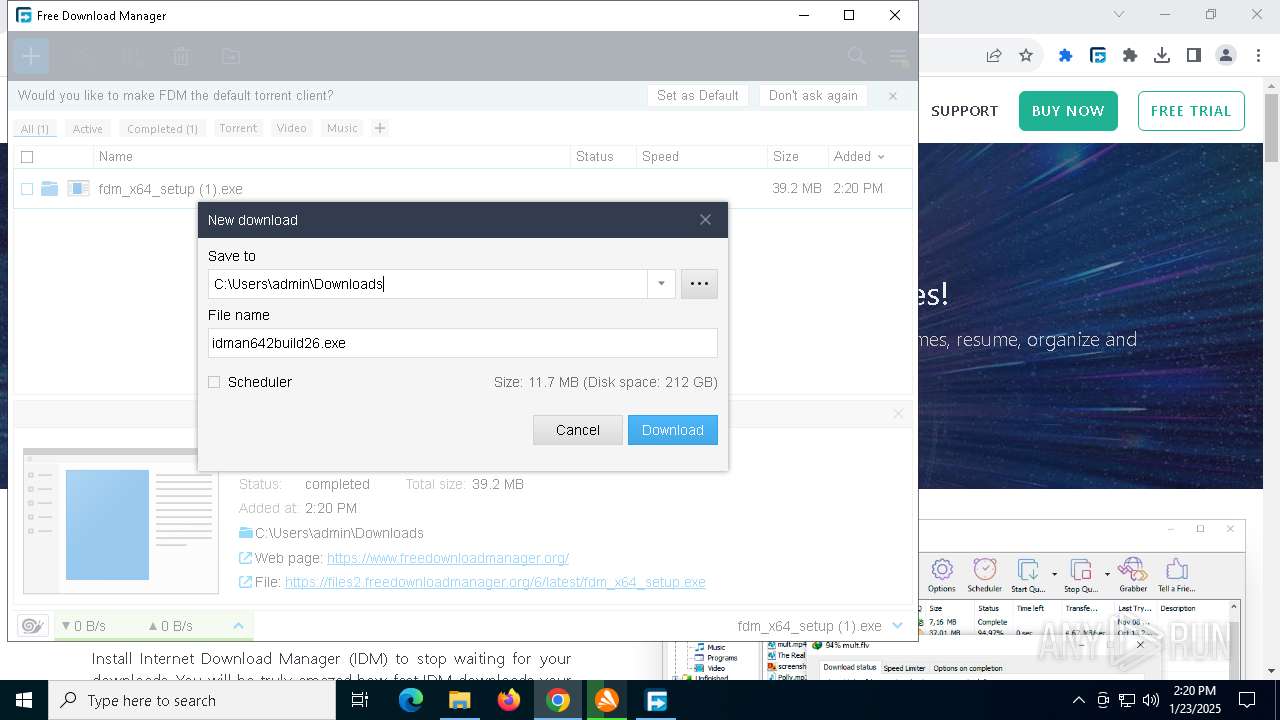
Task: Select the Completed (1) filter tab
Action: point(162,128)
